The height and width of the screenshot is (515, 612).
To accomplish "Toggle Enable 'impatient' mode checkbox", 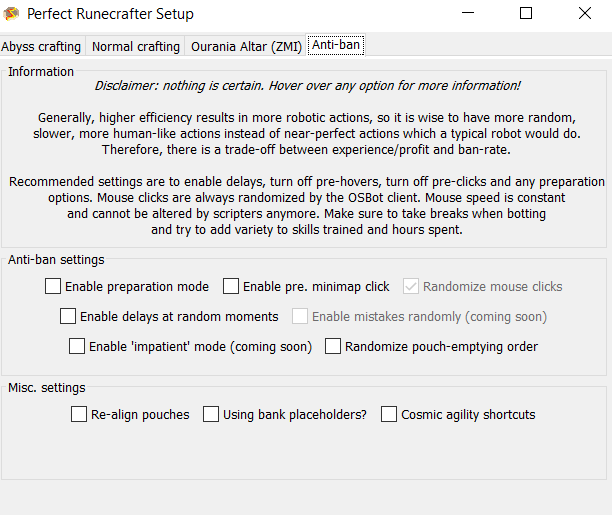I will pos(77,346).
